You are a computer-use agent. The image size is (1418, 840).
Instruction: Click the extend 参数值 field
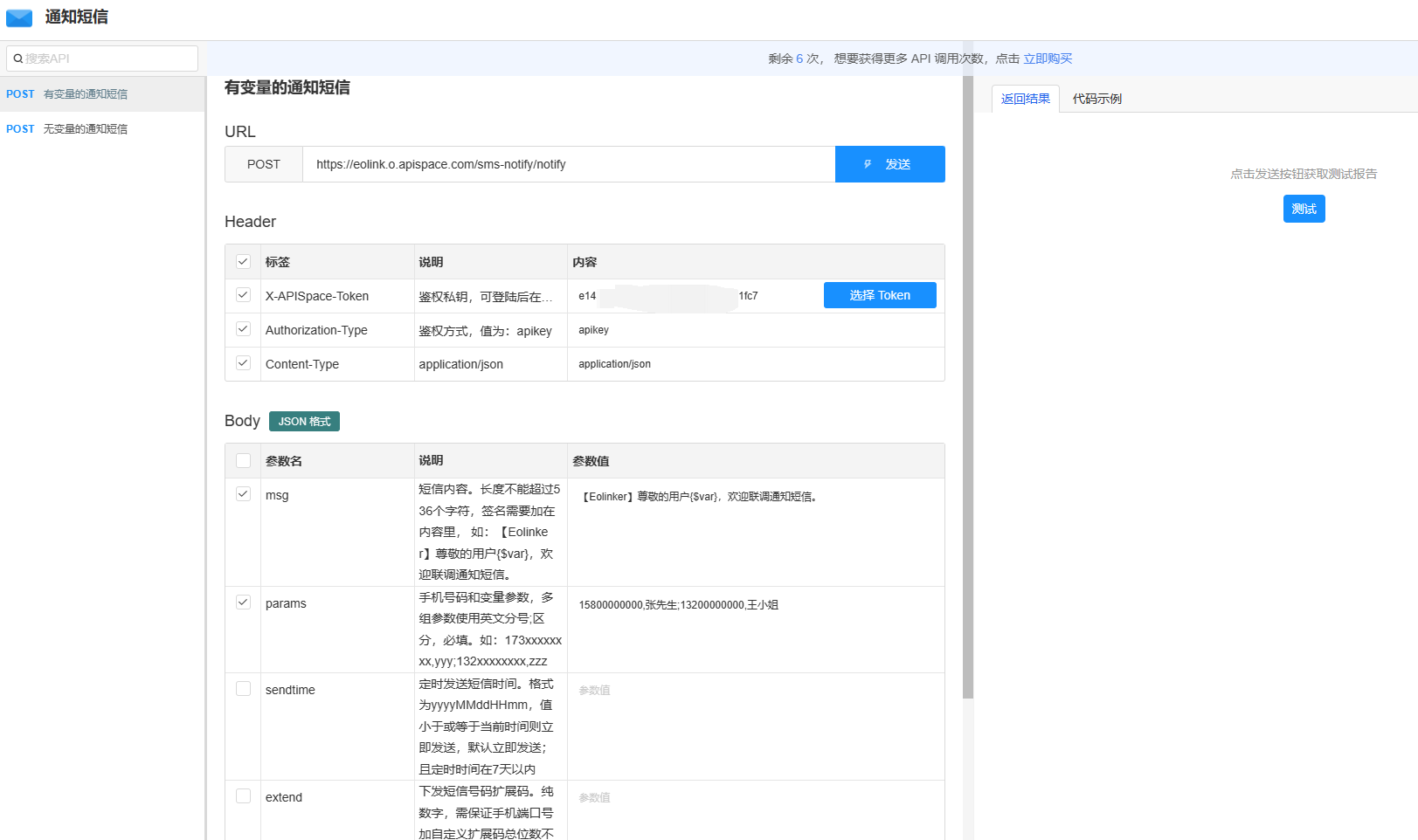756,798
